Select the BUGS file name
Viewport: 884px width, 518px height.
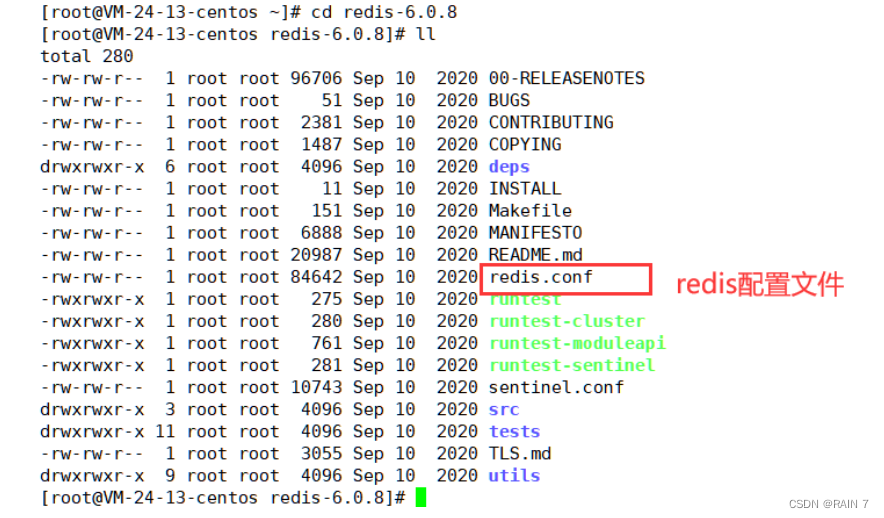(509, 100)
